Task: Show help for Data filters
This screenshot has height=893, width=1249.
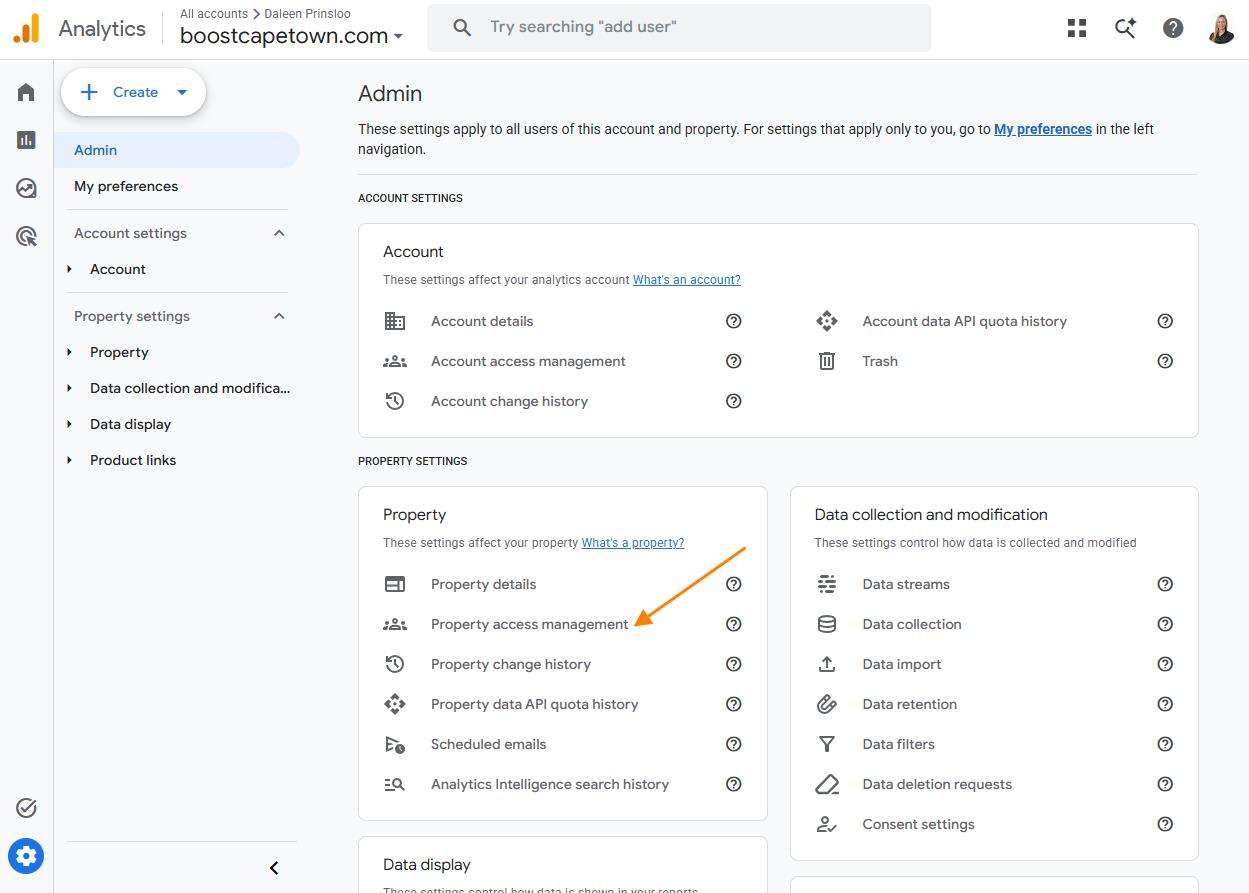Action: [1165, 744]
